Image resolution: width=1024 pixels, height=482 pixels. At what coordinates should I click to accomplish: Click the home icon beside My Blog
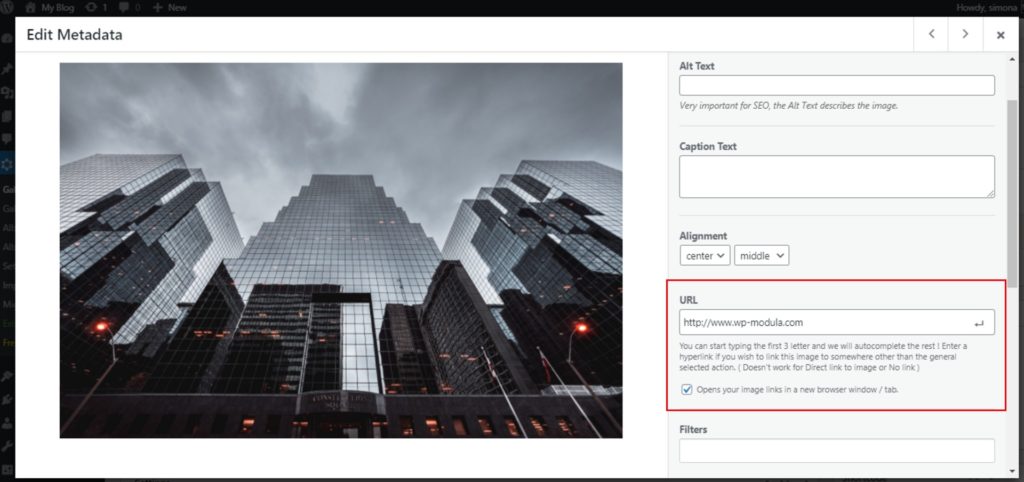click(31, 7)
